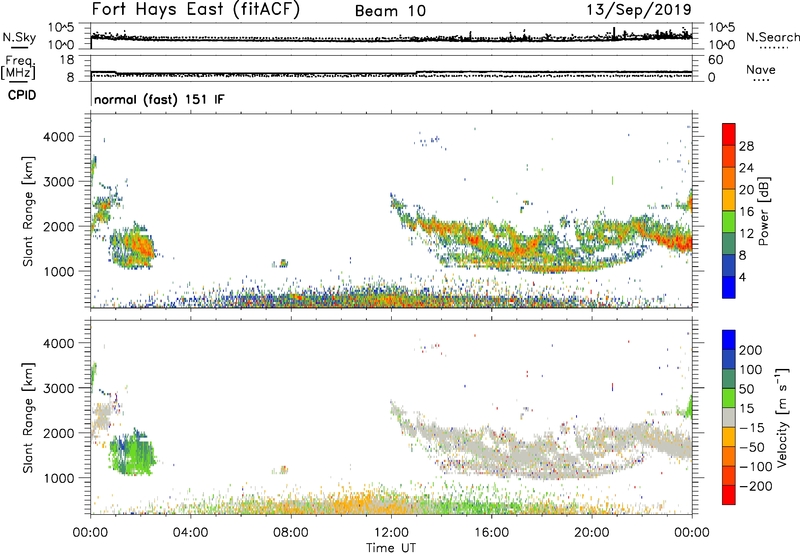The width and height of the screenshot is (800, 554).
Task: Click the Time UT axis label
Action: tap(391, 548)
